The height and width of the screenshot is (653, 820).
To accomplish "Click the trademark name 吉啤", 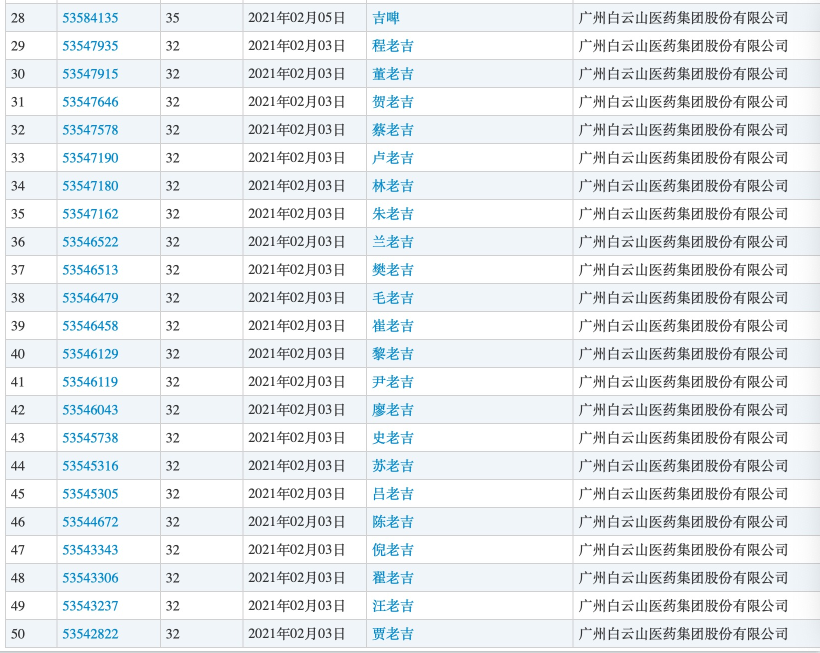I will point(386,18).
